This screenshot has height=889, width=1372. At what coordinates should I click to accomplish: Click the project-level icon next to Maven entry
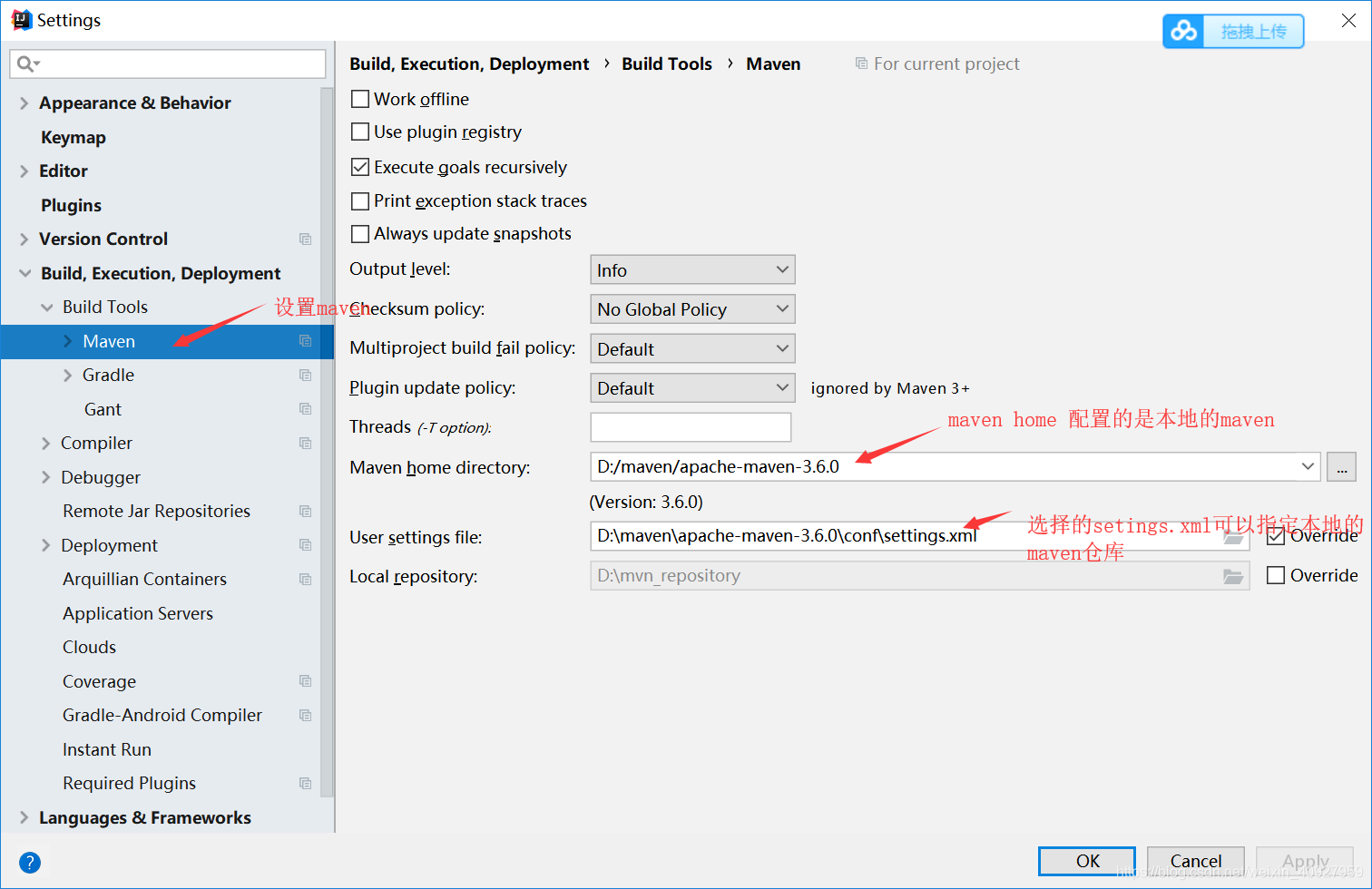point(305,341)
